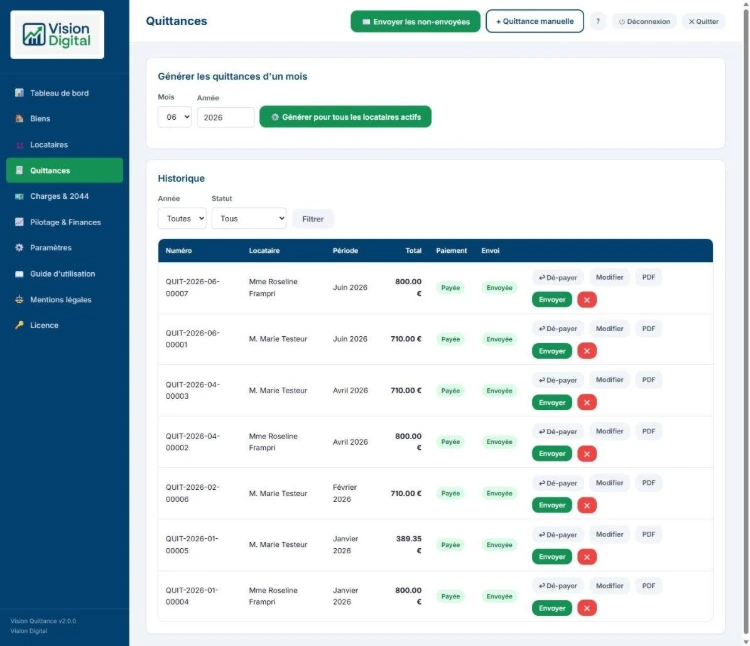Click the Période column header
Screen dimensions: 750x646
click(x=345, y=251)
